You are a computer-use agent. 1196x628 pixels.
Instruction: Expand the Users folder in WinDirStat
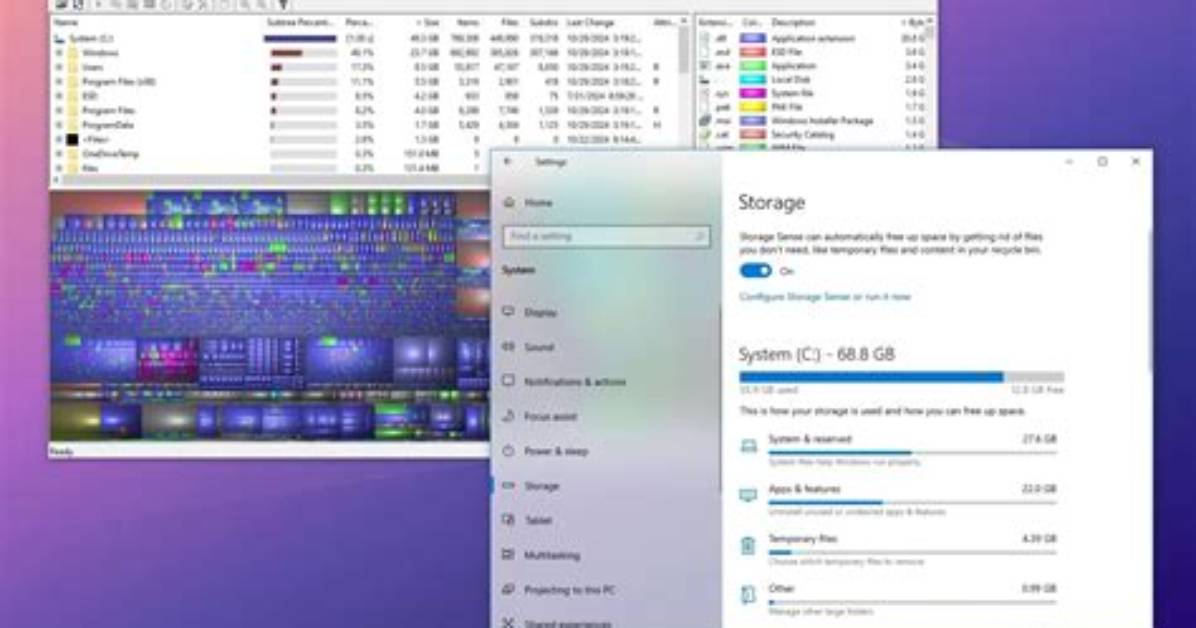click(x=59, y=67)
